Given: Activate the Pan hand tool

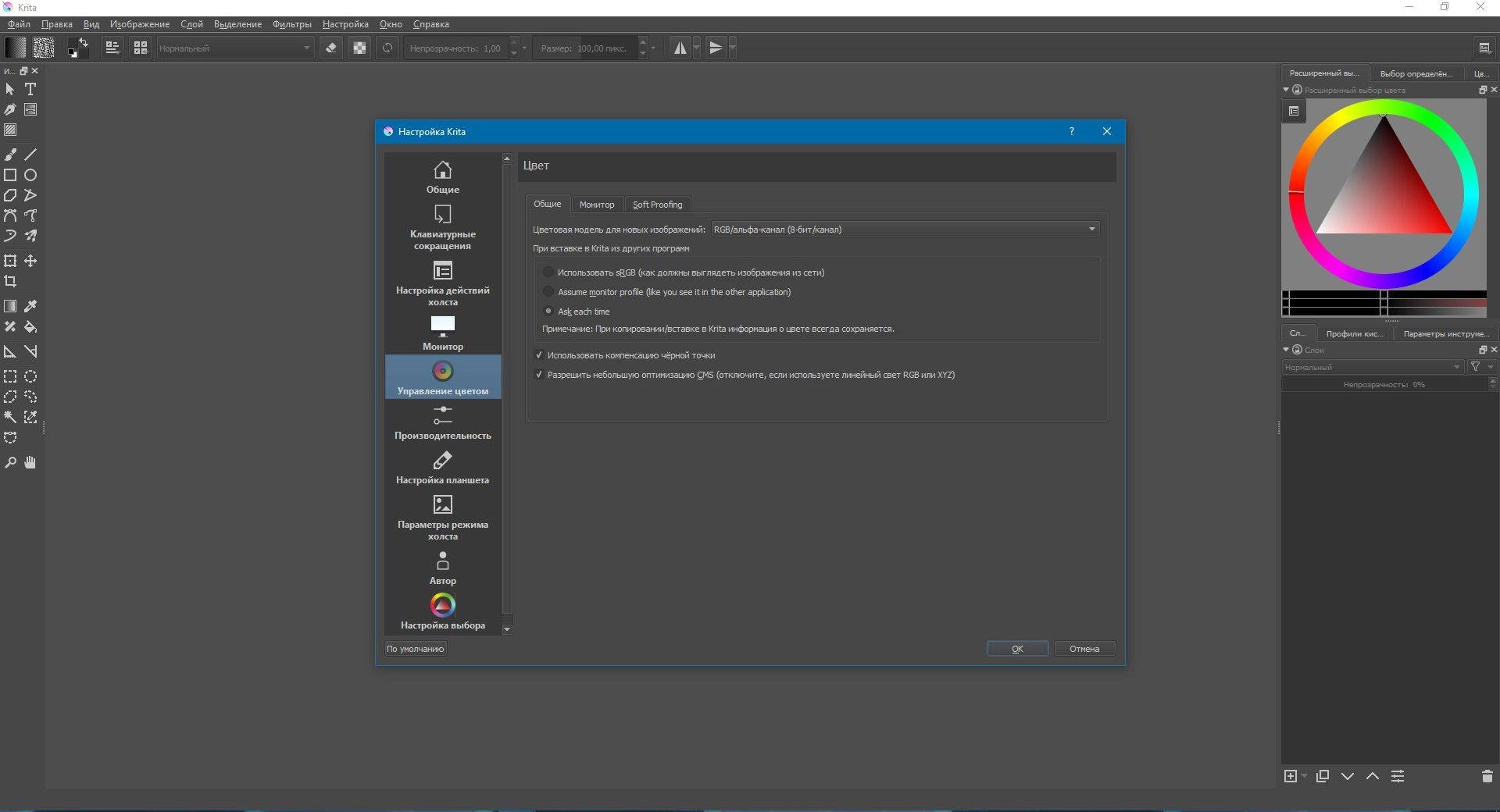Looking at the screenshot, I should 30,462.
